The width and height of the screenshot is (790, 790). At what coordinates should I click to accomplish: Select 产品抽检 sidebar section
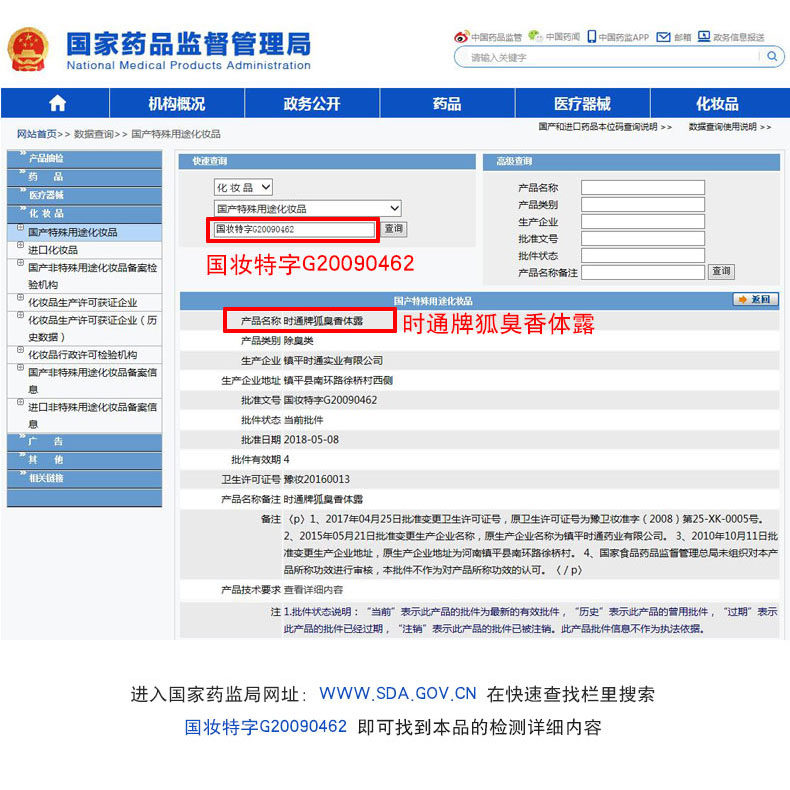pos(85,158)
